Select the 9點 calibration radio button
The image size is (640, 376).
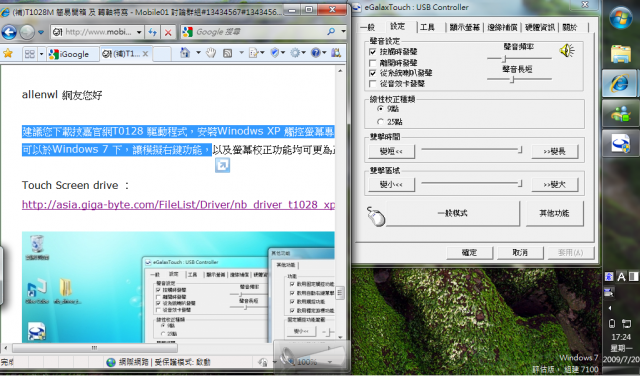click(380, 109)
